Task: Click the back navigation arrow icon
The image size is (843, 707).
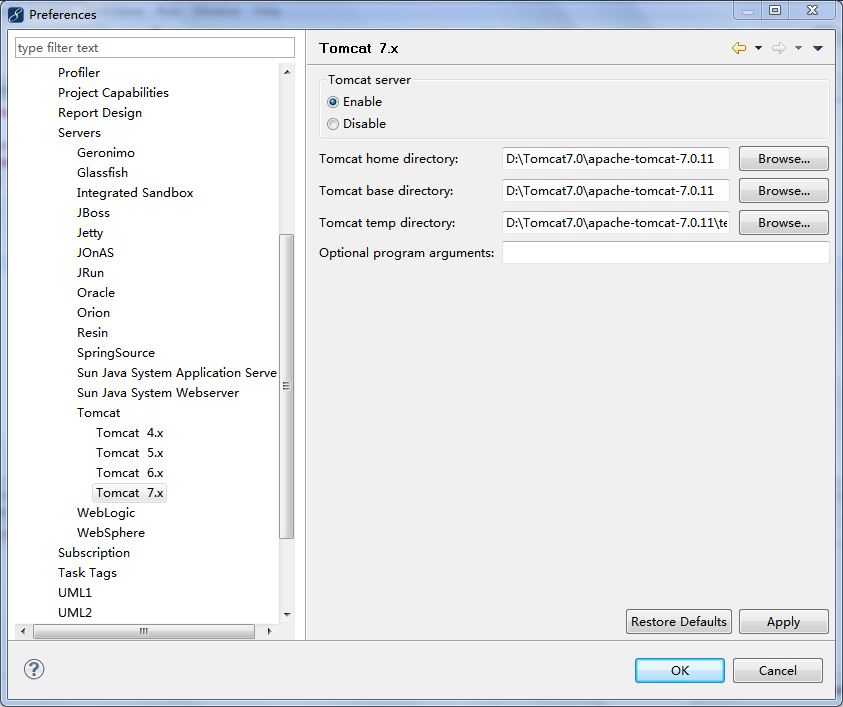Action: click(x=739, y=48)
